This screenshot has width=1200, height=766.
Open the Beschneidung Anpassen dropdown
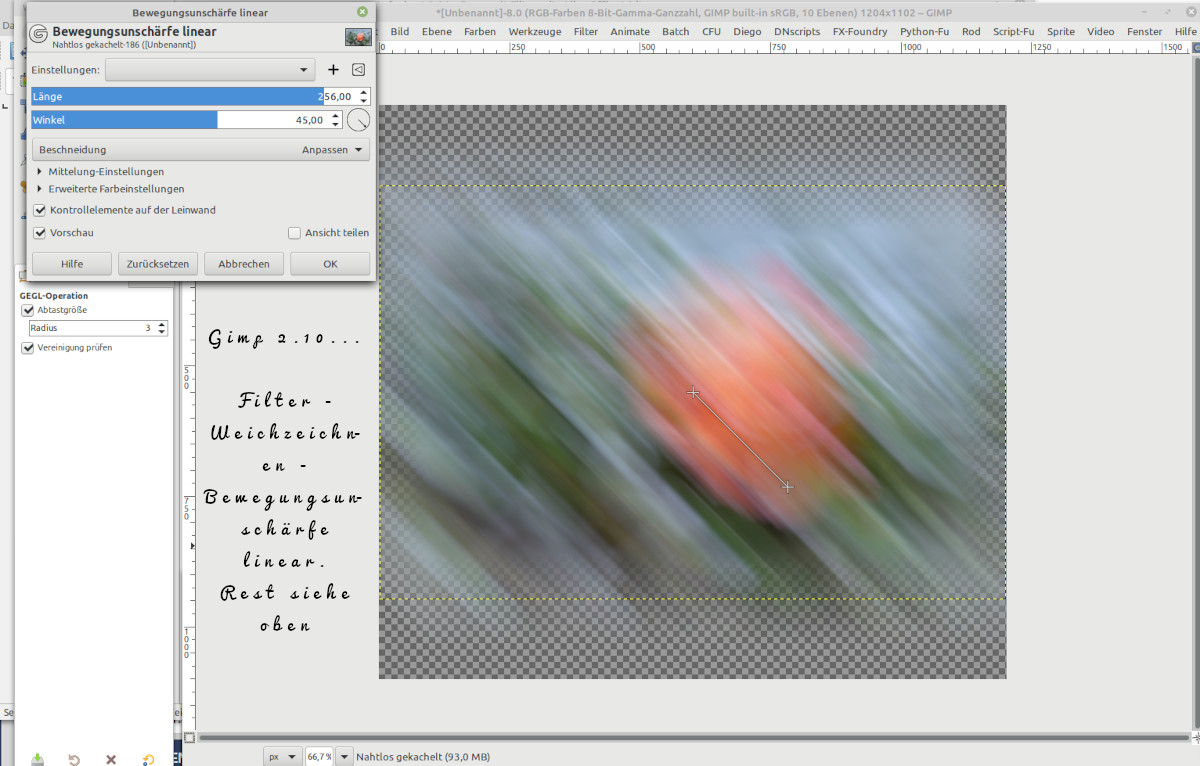coord(201,149)
